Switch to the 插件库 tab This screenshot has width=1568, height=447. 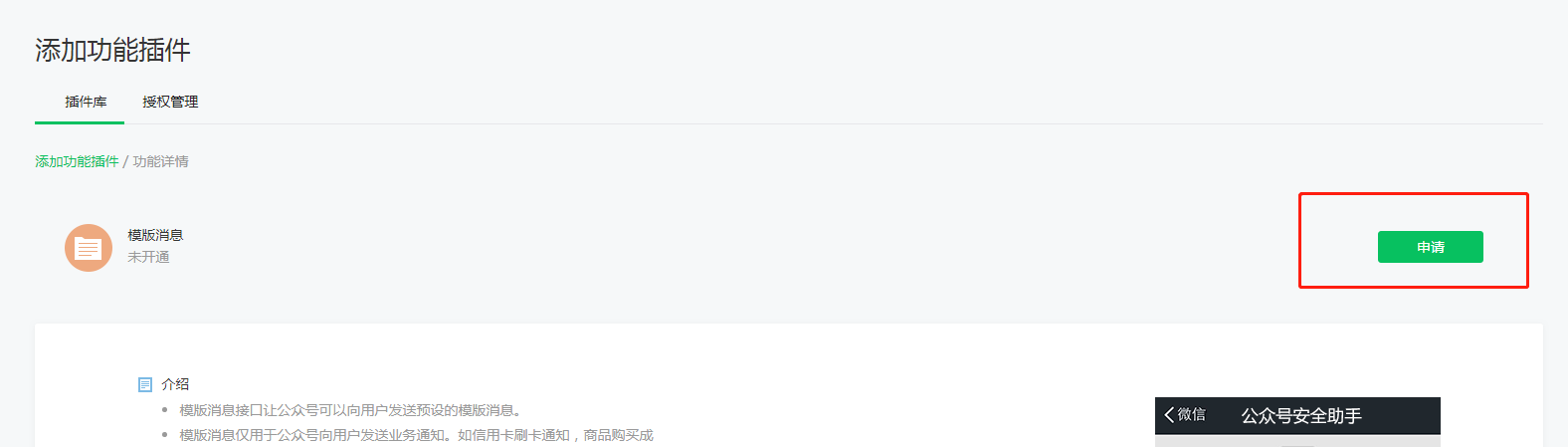click(86, 102)
